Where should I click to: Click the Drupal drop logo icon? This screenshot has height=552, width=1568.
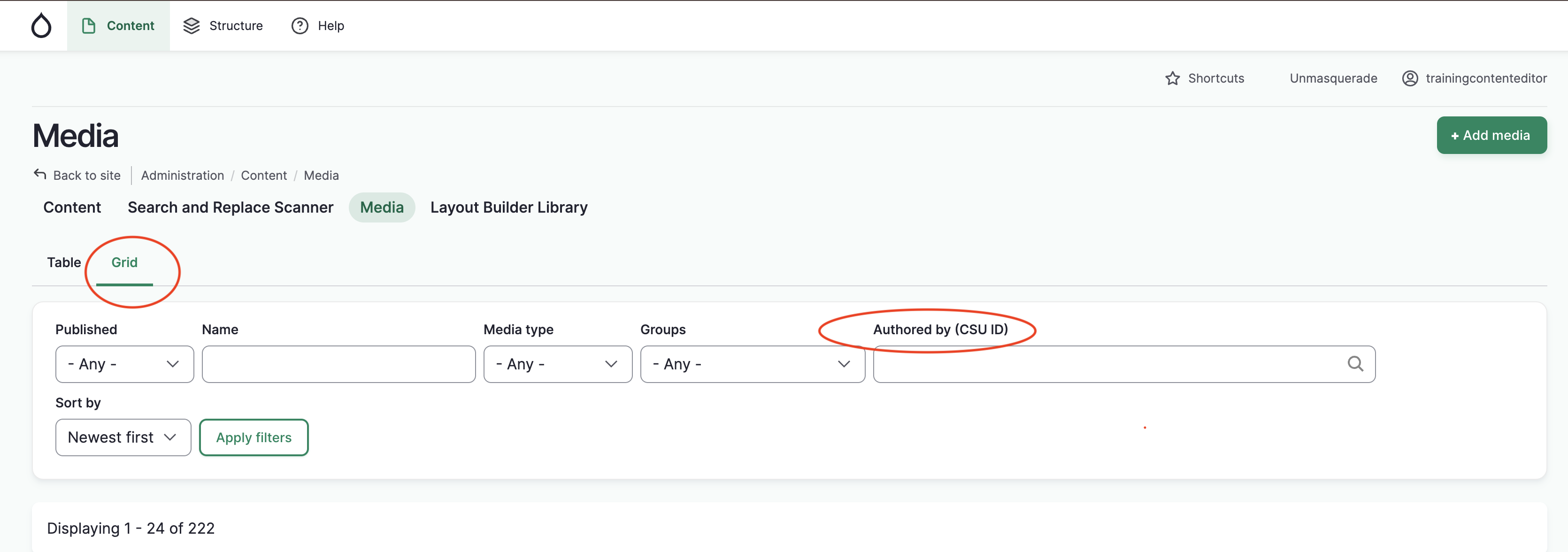click(x=41, y=25)
